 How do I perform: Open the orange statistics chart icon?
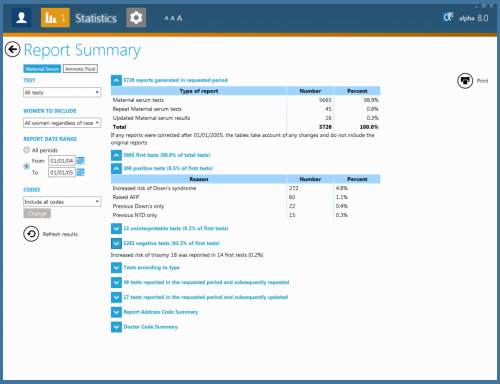55,17
